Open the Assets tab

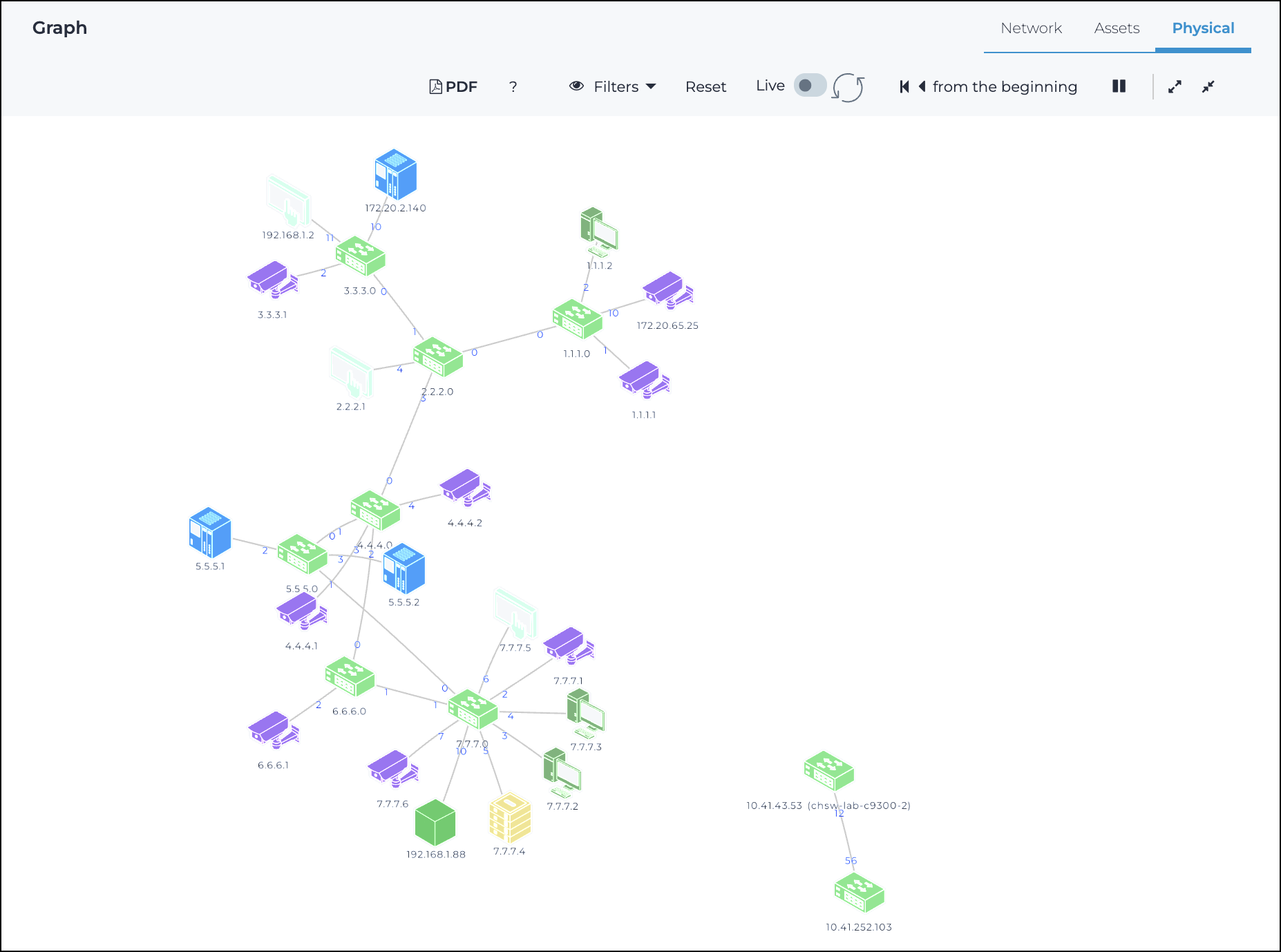tap(1117, 28)
